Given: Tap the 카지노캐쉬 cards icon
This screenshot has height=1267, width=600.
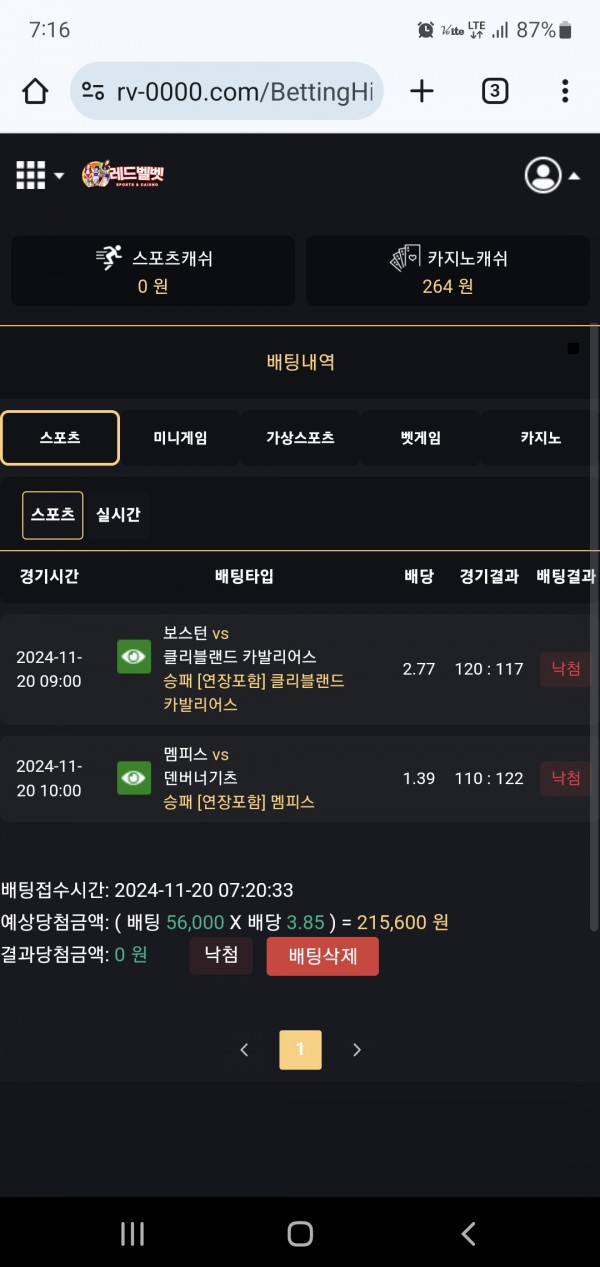Looking at the screenshot, I should [404, 259].
